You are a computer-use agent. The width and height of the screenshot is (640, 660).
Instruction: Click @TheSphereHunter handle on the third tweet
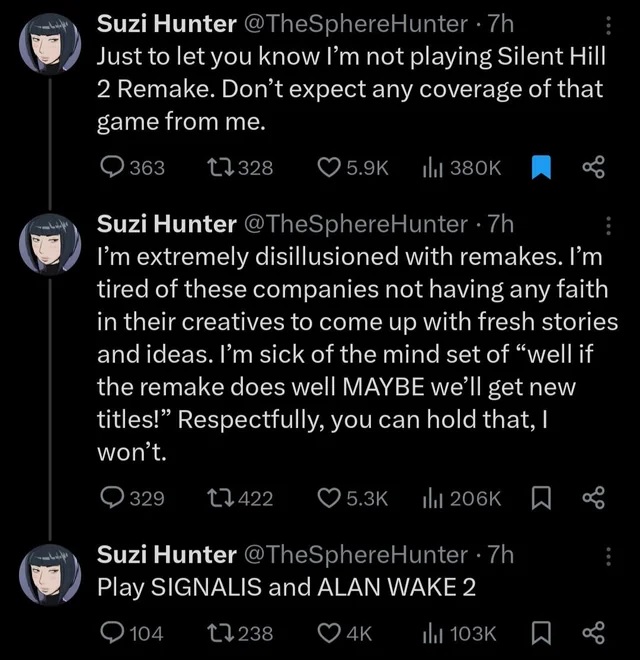[x=354, y=555]
